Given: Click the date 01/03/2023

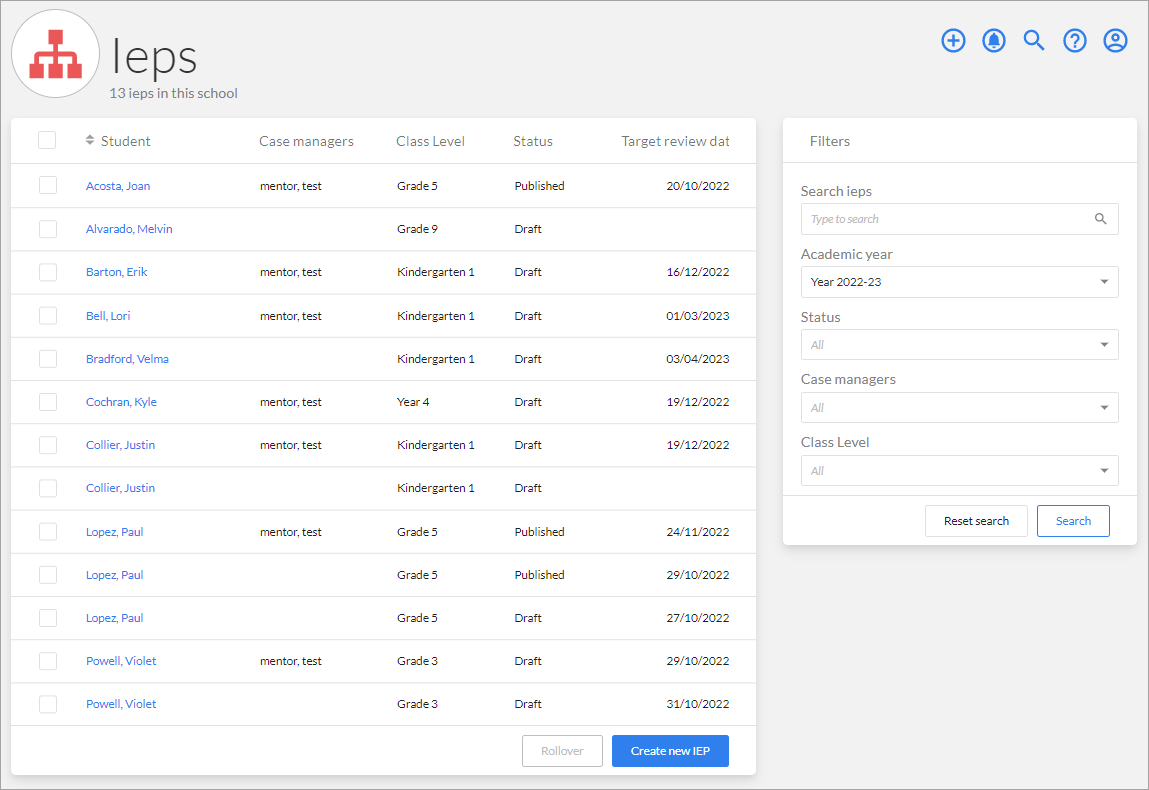Looking at the screenshot, I should click(698, 316).
